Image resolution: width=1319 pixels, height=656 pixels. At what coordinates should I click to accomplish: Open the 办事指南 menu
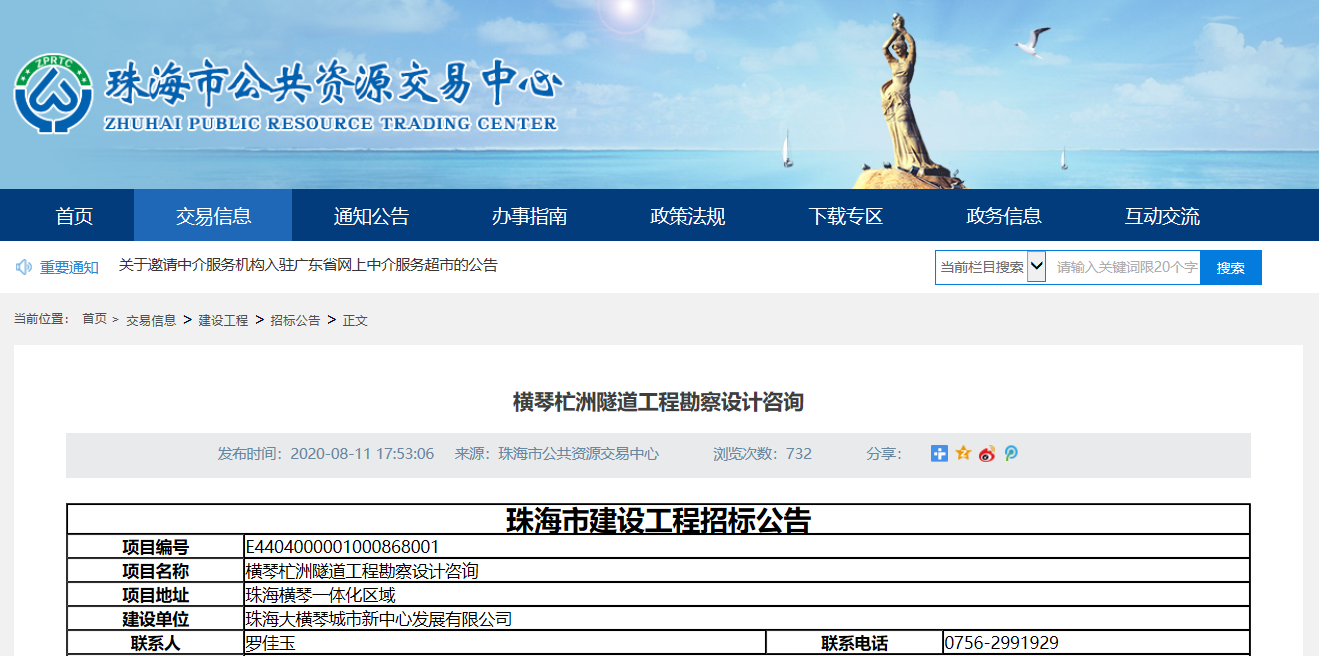click(529, 216)
